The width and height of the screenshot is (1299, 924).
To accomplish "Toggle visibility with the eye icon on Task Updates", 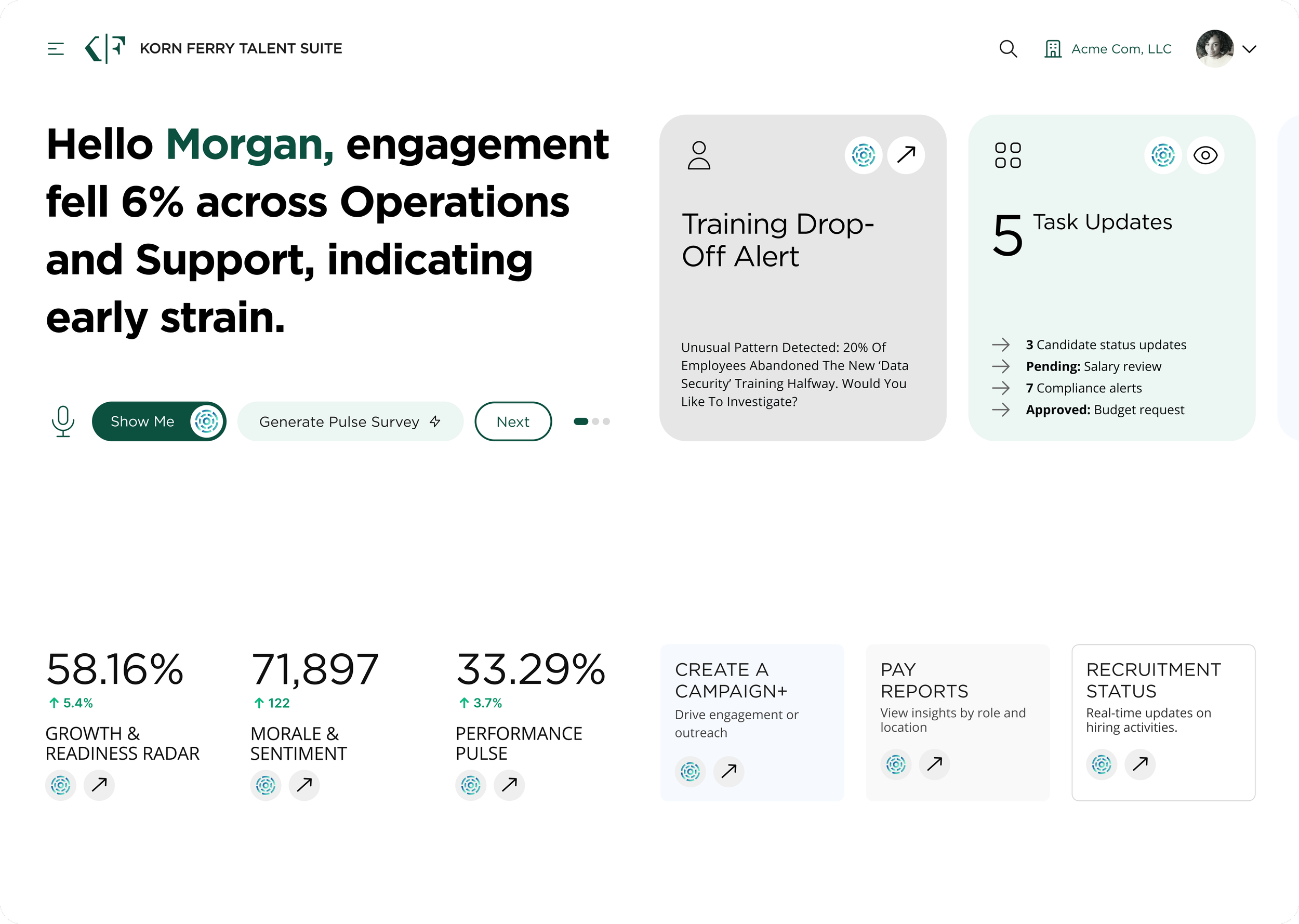I will tap(1205, 154).
